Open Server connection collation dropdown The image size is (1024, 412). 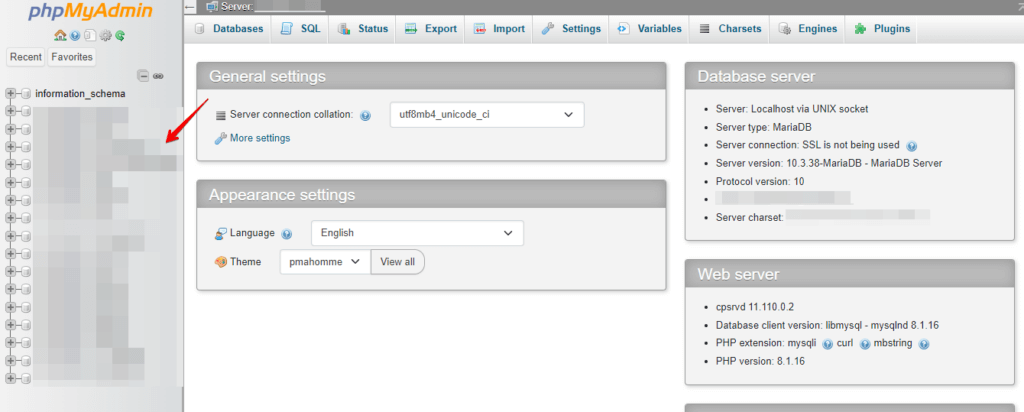coord(487,114)
